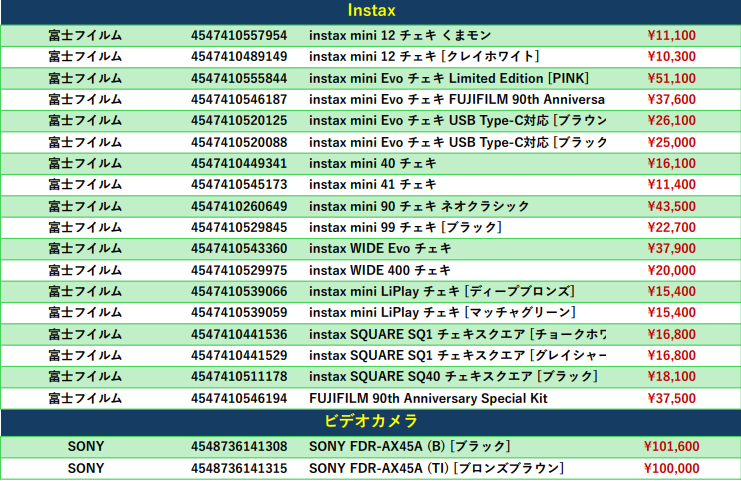Select price ¥20,000
Viewport: 741px width, 481px height.
click(x=672, y=270)
